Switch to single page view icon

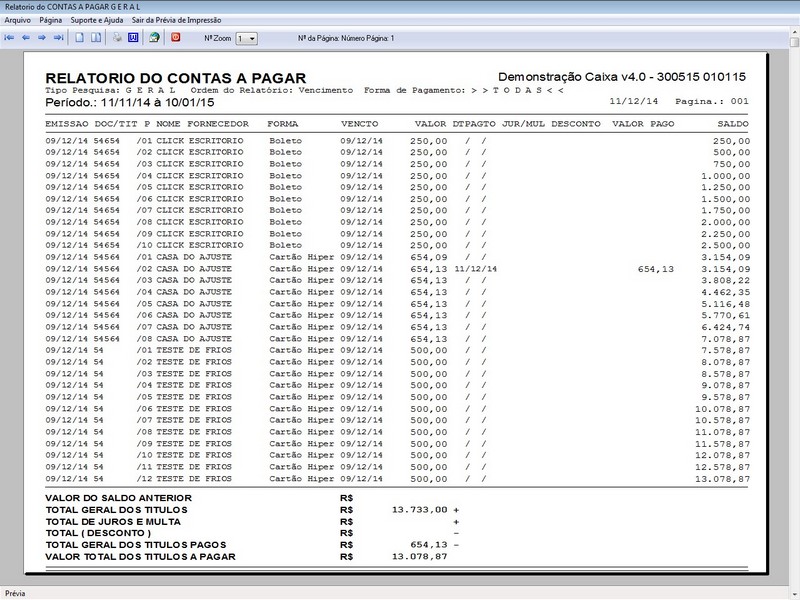pos(80,38)
